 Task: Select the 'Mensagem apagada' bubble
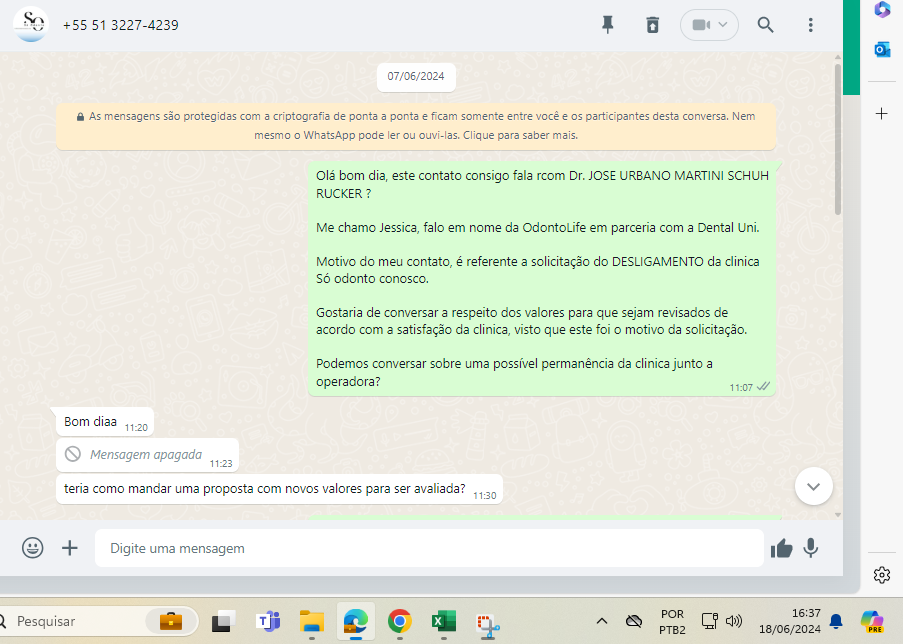coord(147,455)
